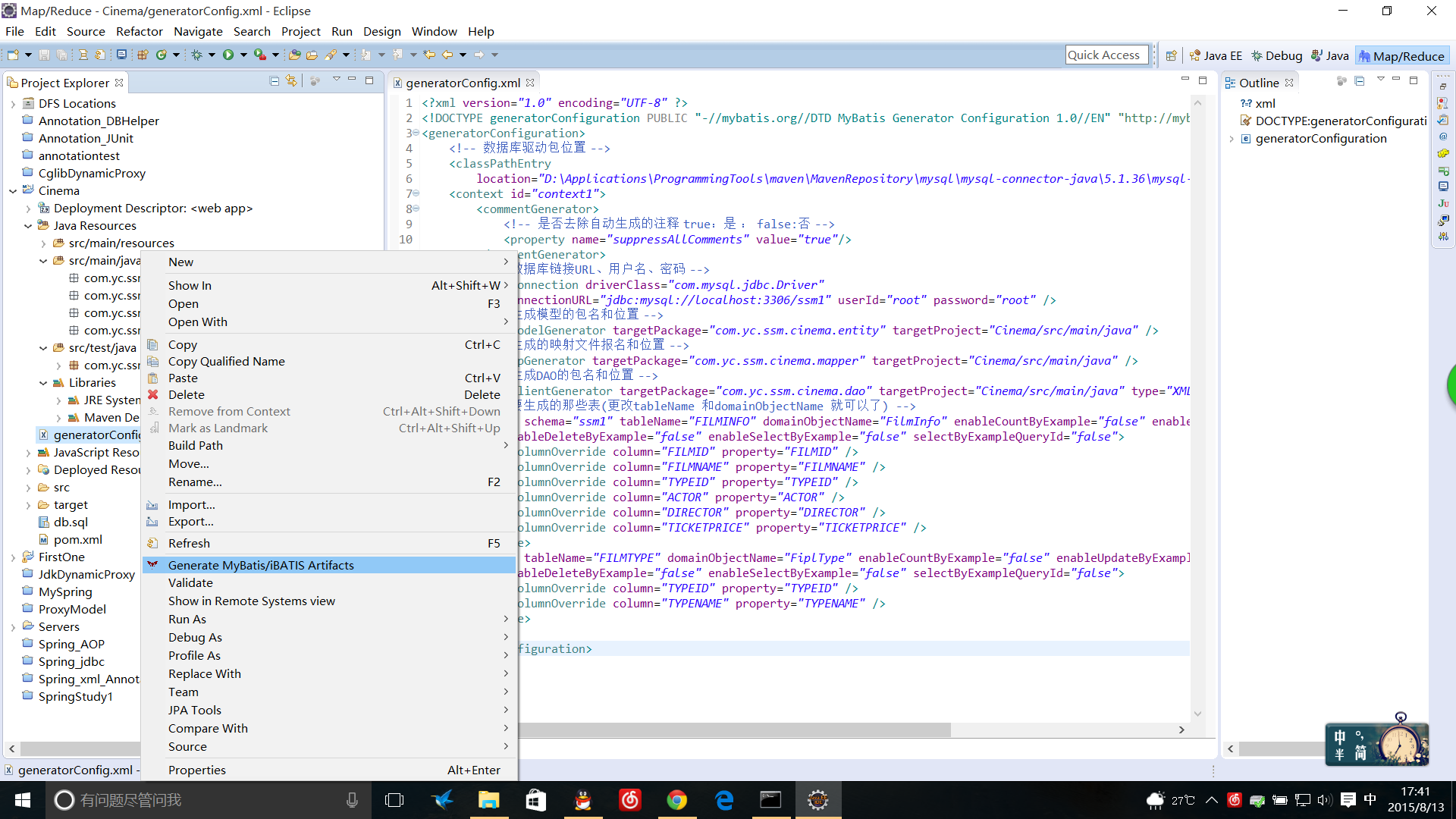Open Chrome from the taskbar
The height and width of the screenshot is (819, 1456).
click(x=676, y=800)
